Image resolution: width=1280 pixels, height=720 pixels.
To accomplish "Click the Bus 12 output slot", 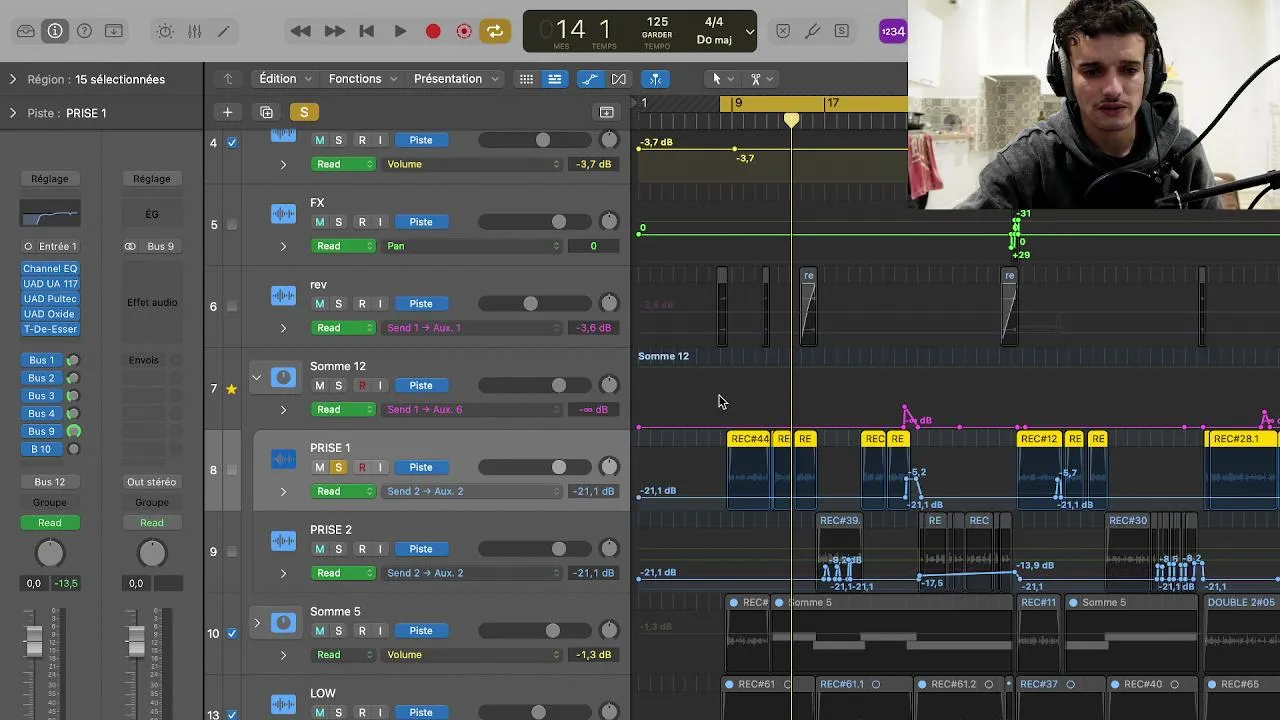I will [50, 482].
